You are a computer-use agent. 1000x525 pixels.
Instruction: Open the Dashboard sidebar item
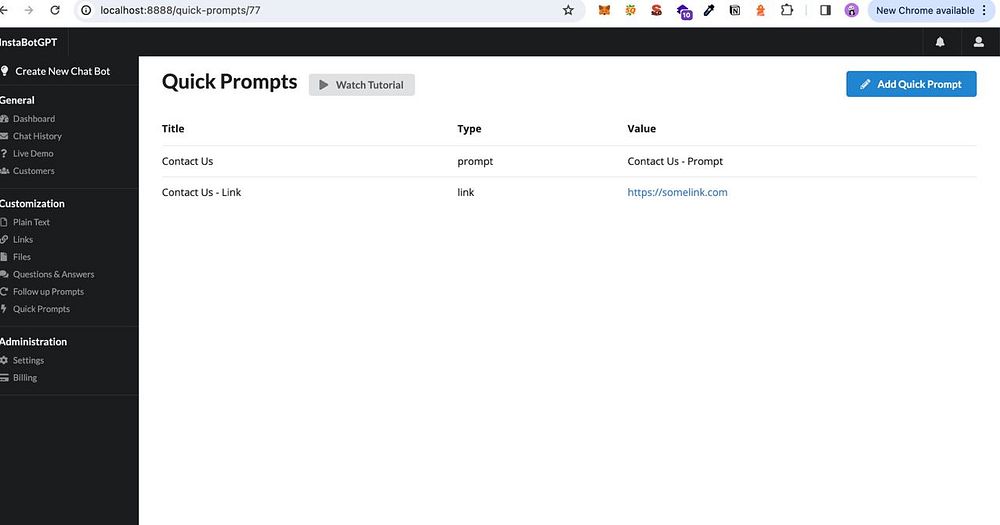click(x=34, y=119)
